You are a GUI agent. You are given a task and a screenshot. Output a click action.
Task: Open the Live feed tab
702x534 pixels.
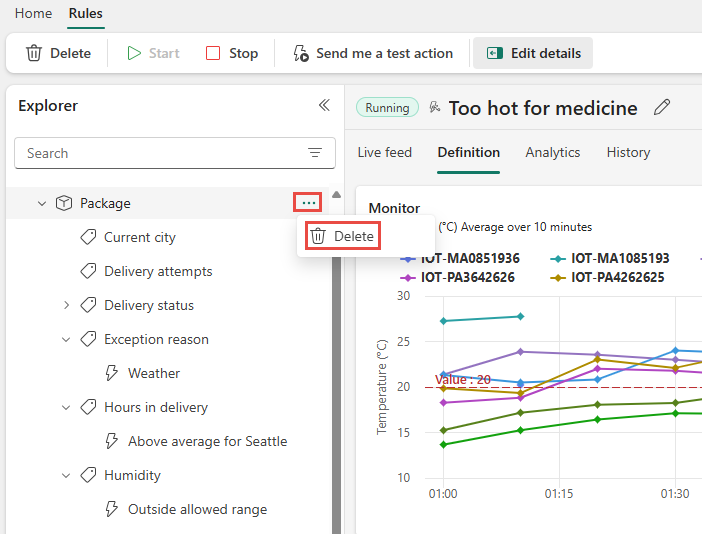[384, 152]
